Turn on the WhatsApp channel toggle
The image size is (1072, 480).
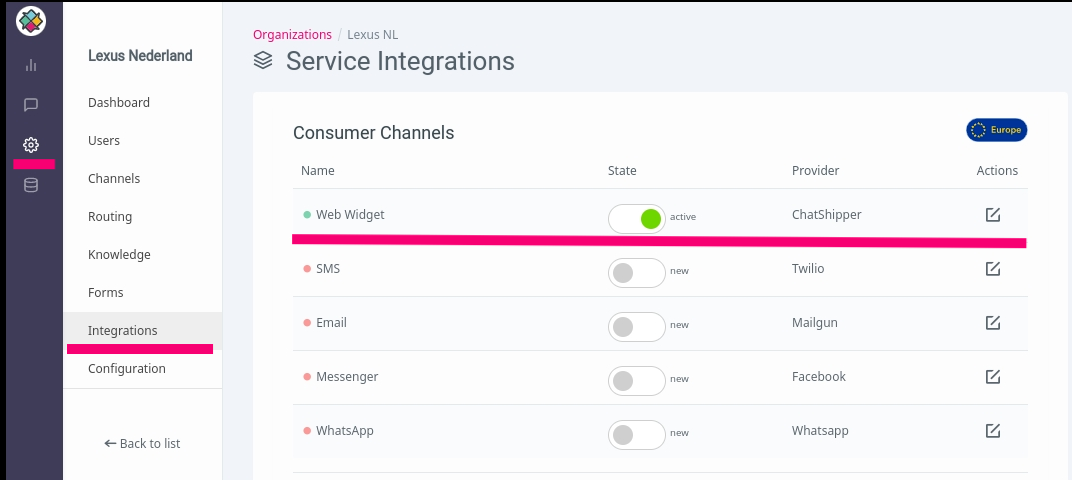click(636, 435)
